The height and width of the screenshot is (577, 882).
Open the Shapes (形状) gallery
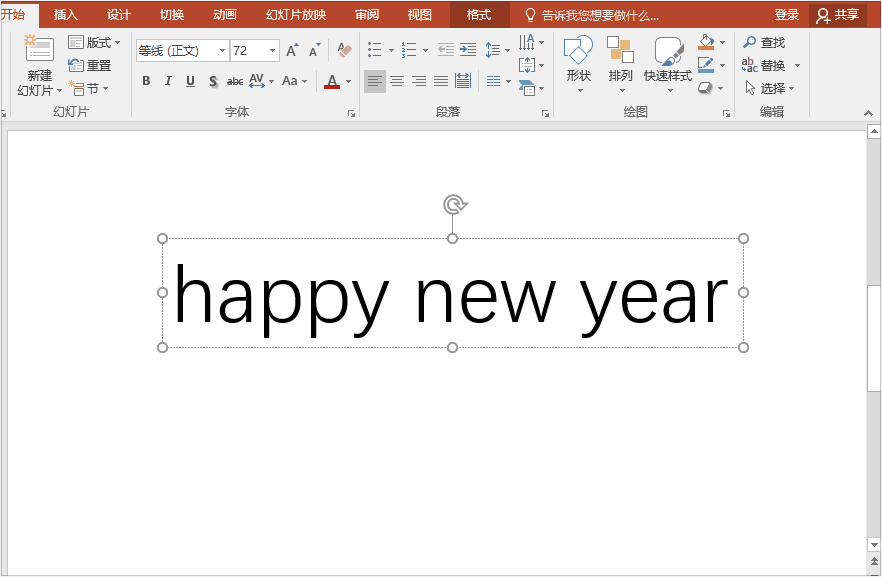point(578,64)
